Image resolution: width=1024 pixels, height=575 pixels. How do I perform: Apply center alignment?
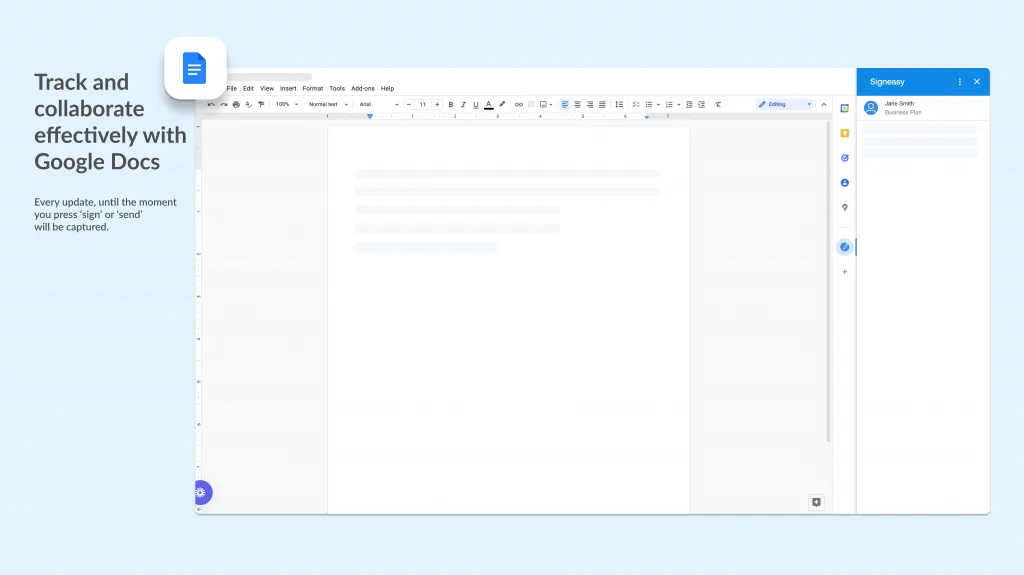click(x=577, y=105)
